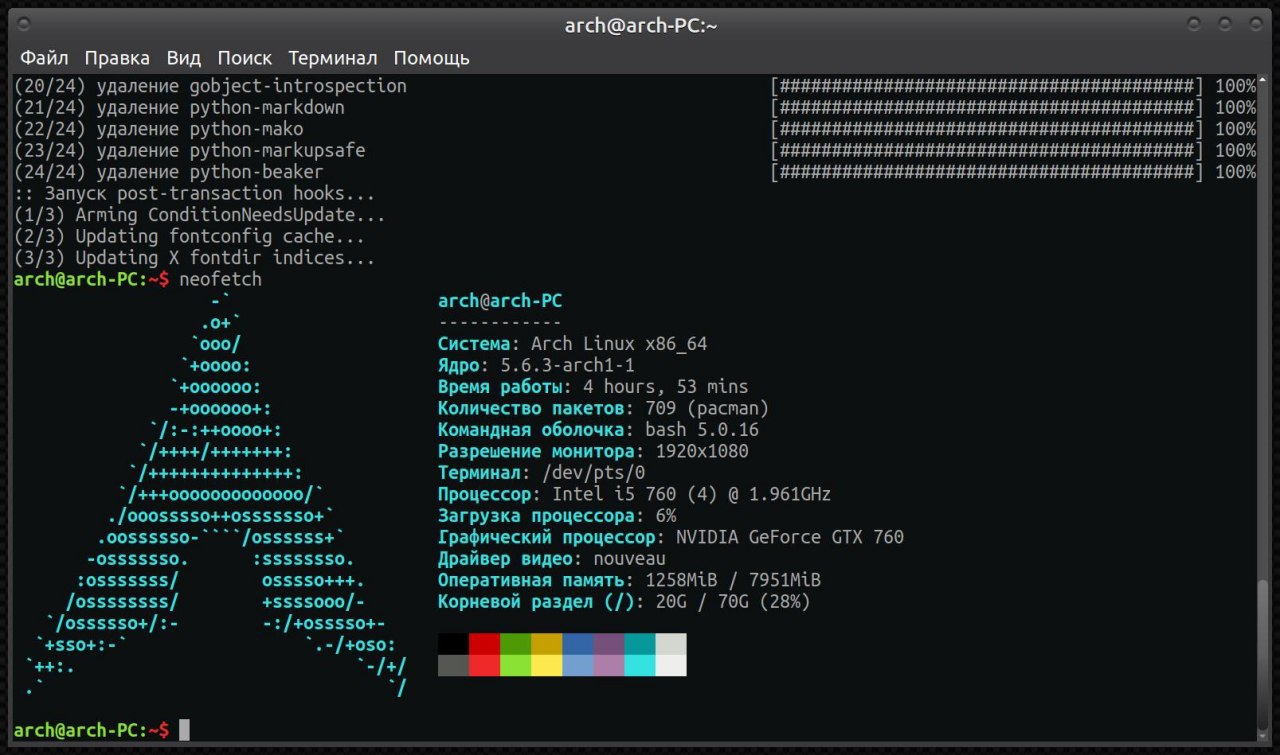
Task: Click the window title arch@arch-PC:~
Action: 641,26
